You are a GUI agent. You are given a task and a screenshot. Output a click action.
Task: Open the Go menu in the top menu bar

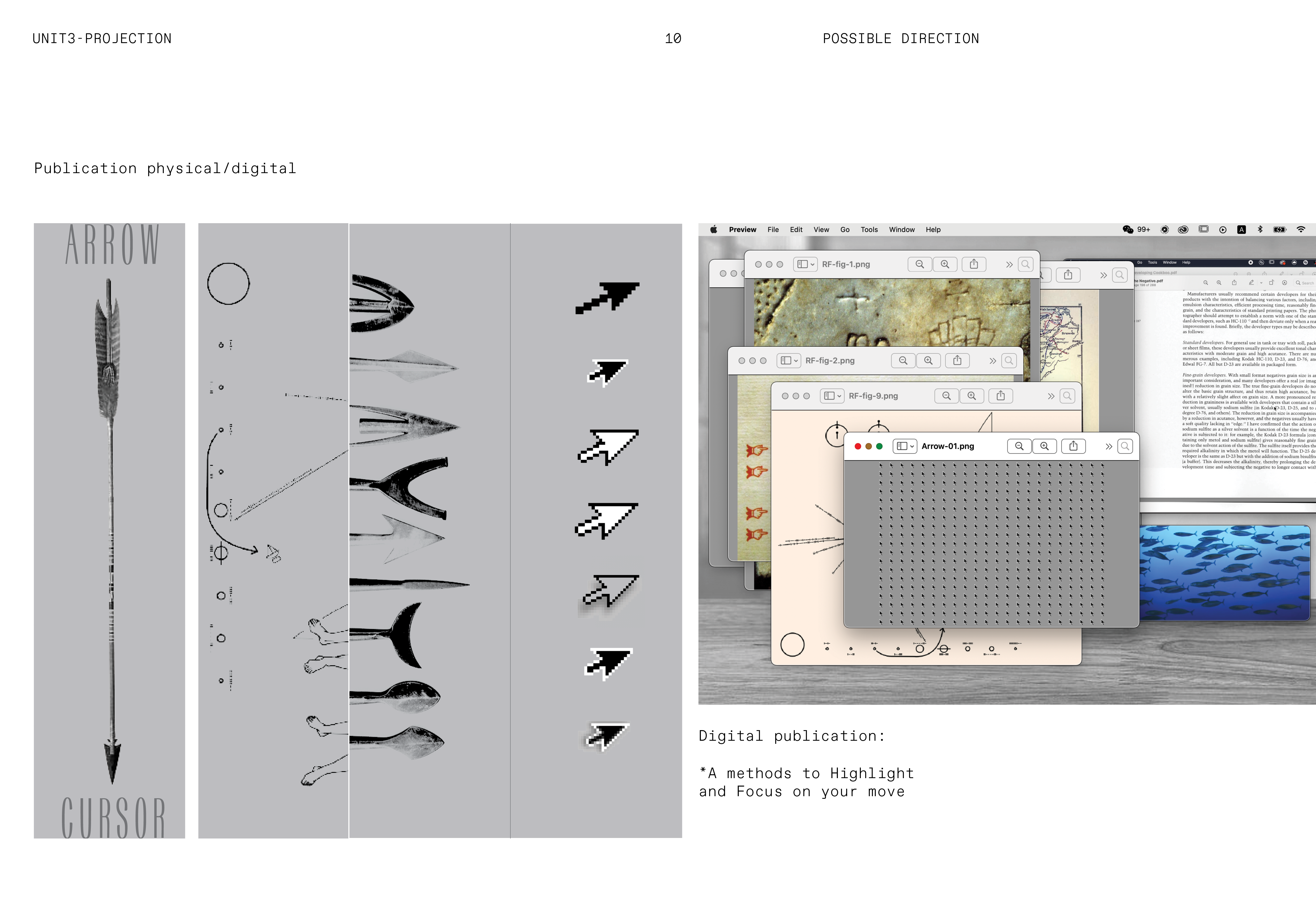(845, 229)
